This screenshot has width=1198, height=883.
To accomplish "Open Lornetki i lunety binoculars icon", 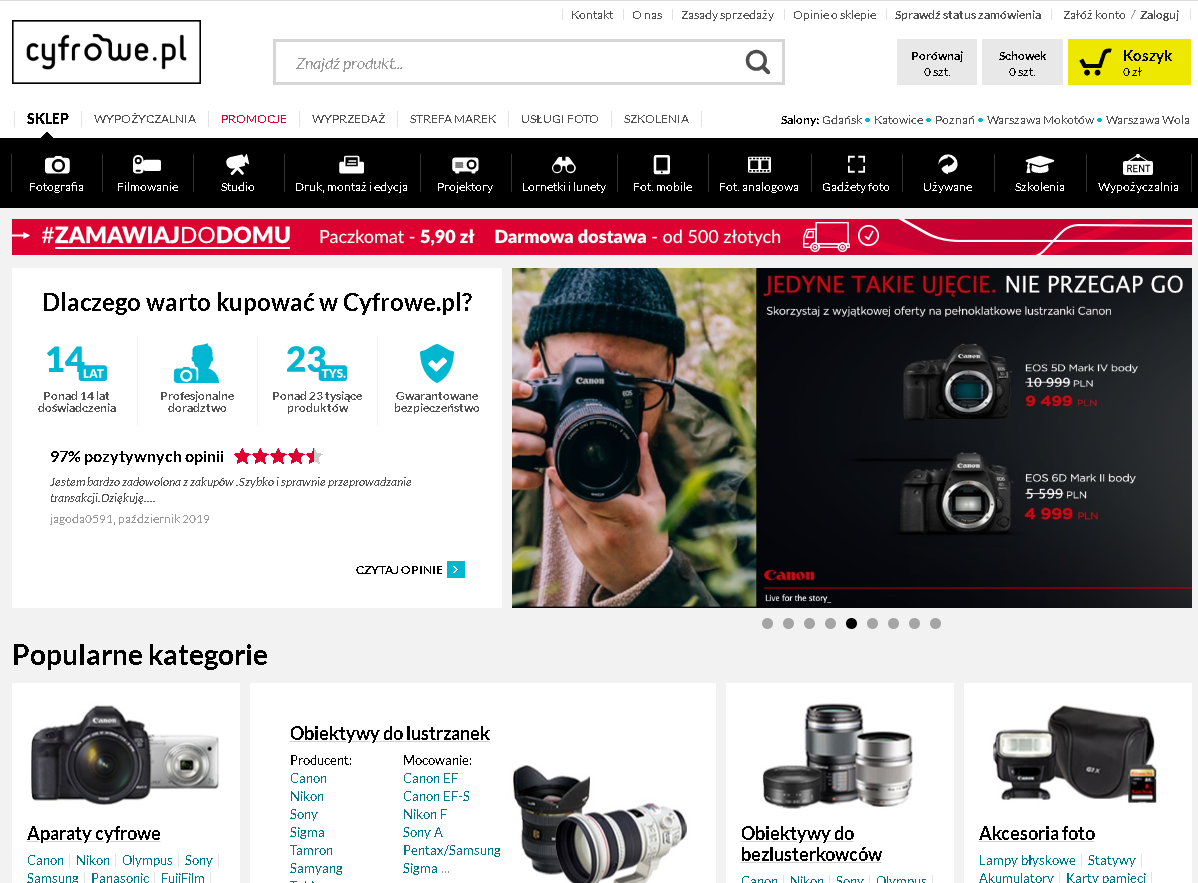I will (x=563, y=164).
